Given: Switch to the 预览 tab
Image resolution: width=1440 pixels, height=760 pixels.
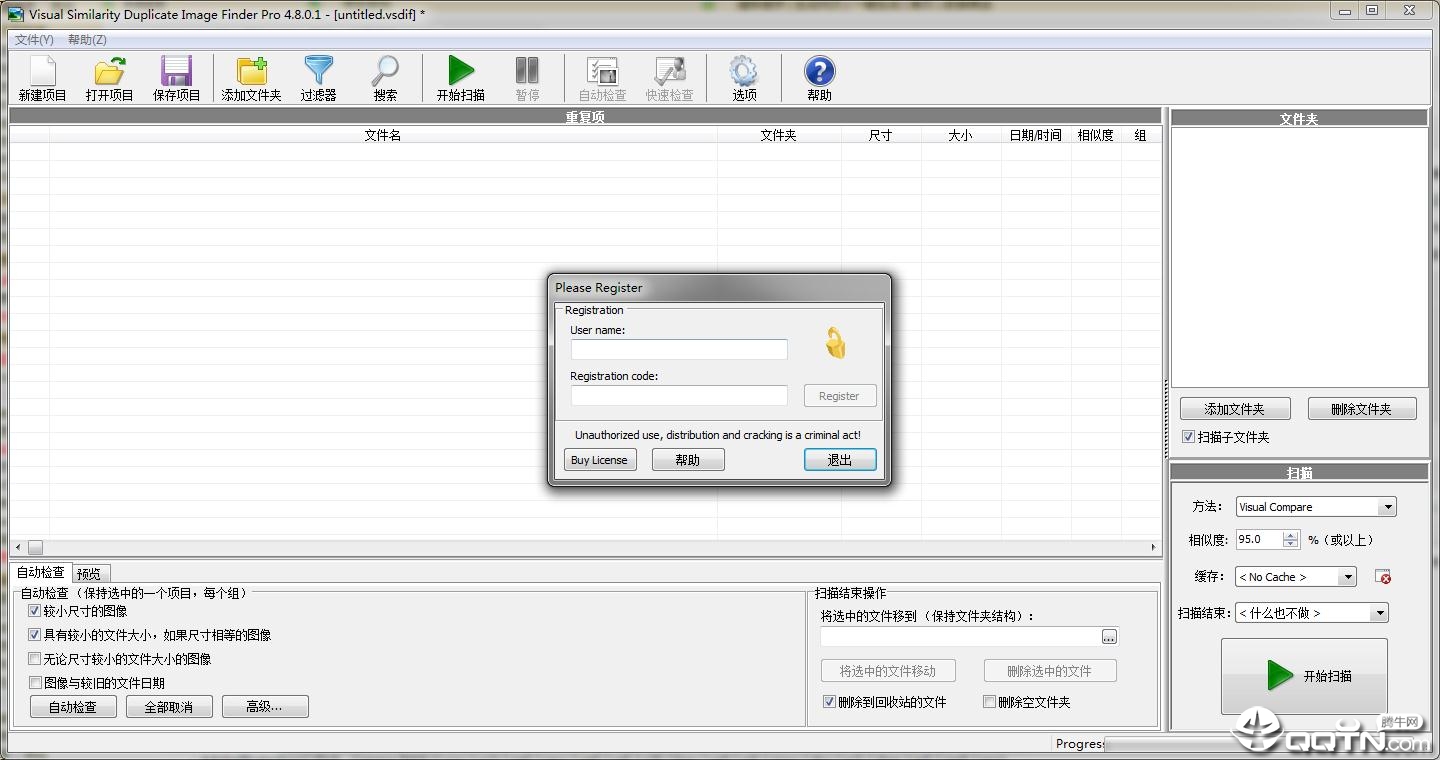Looking at the screenshot, I should coord(90,572).
